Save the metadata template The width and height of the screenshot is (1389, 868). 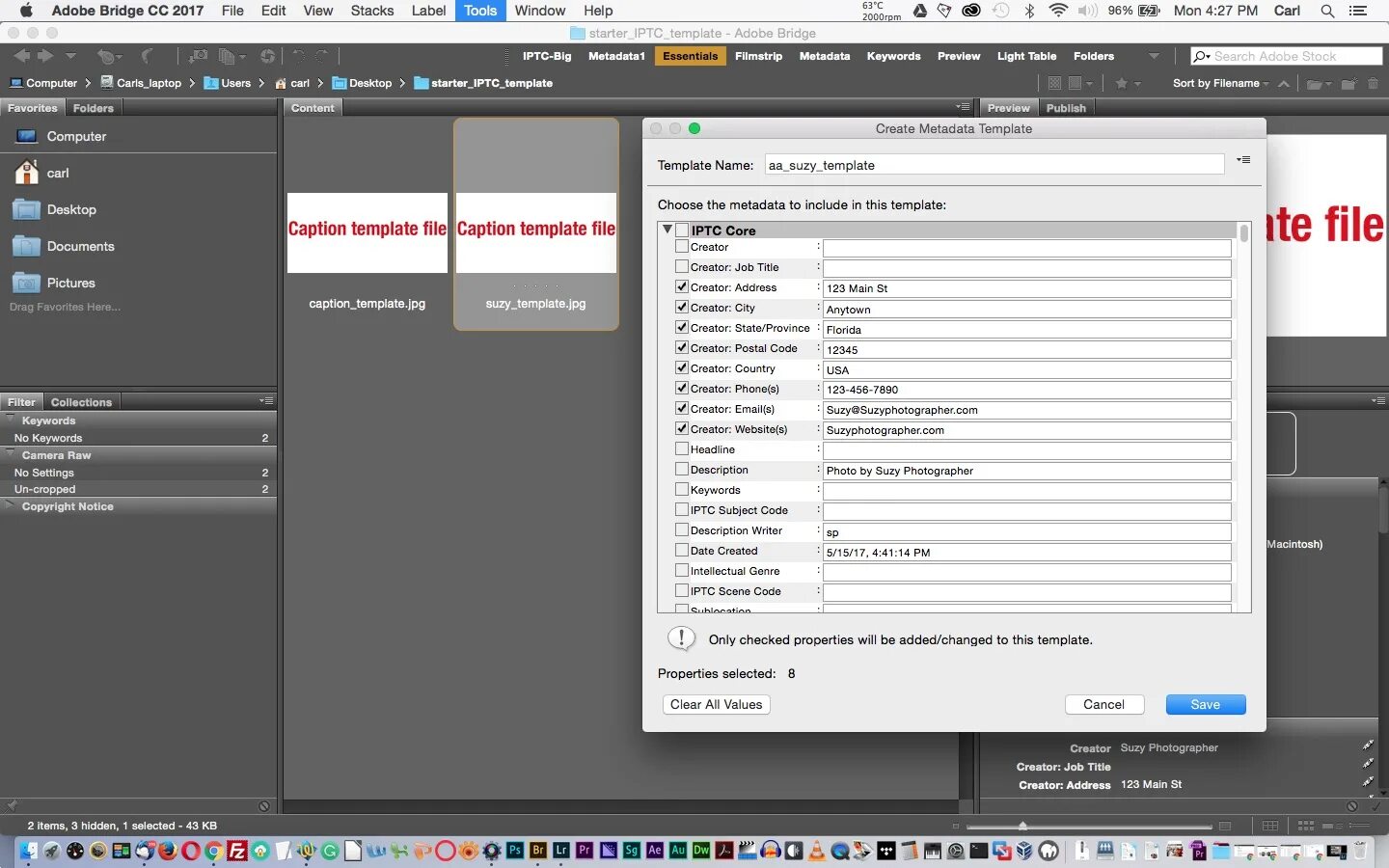[1205, 704]
